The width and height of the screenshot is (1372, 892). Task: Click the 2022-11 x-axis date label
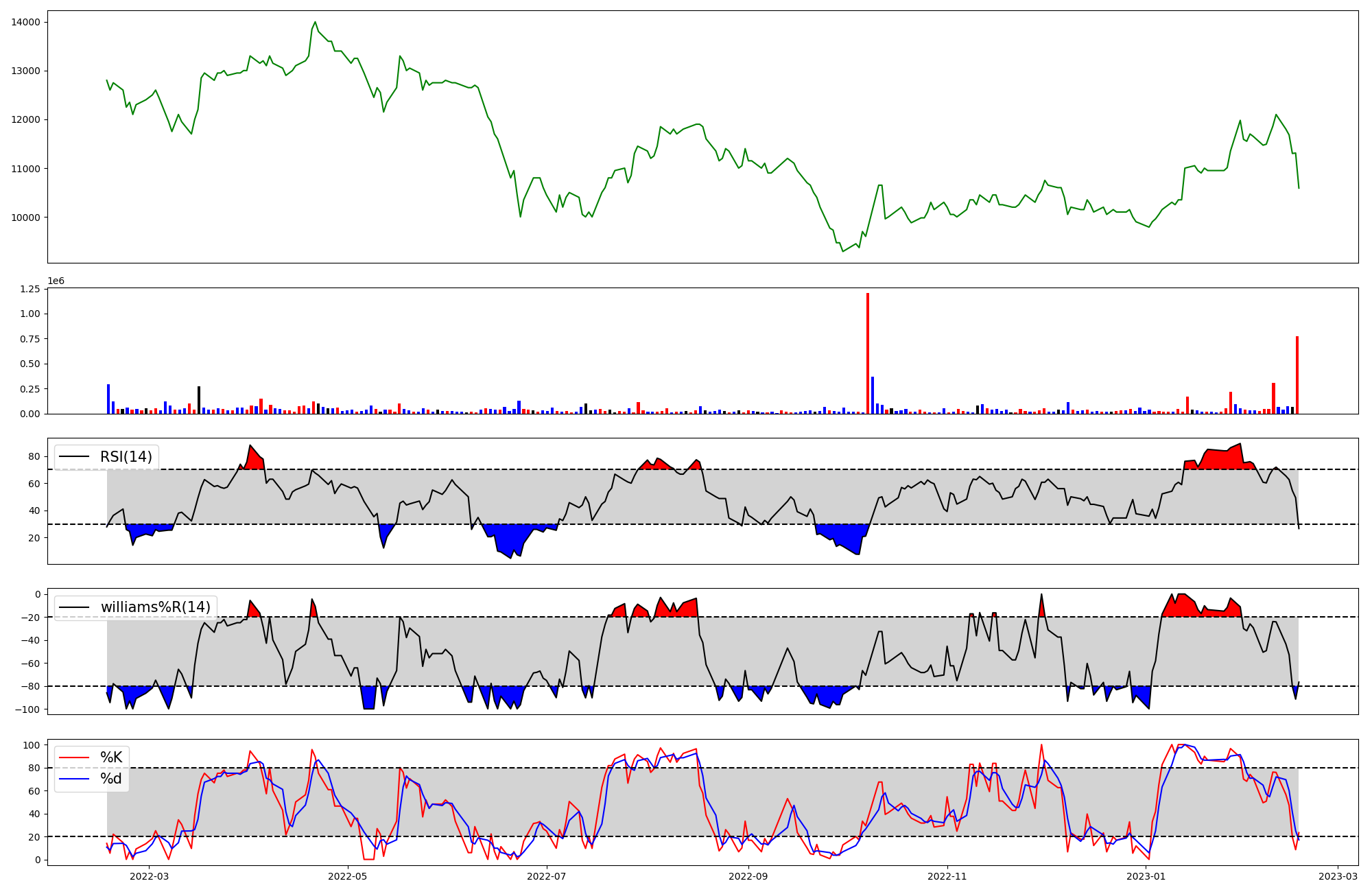(x=947, y=876)
